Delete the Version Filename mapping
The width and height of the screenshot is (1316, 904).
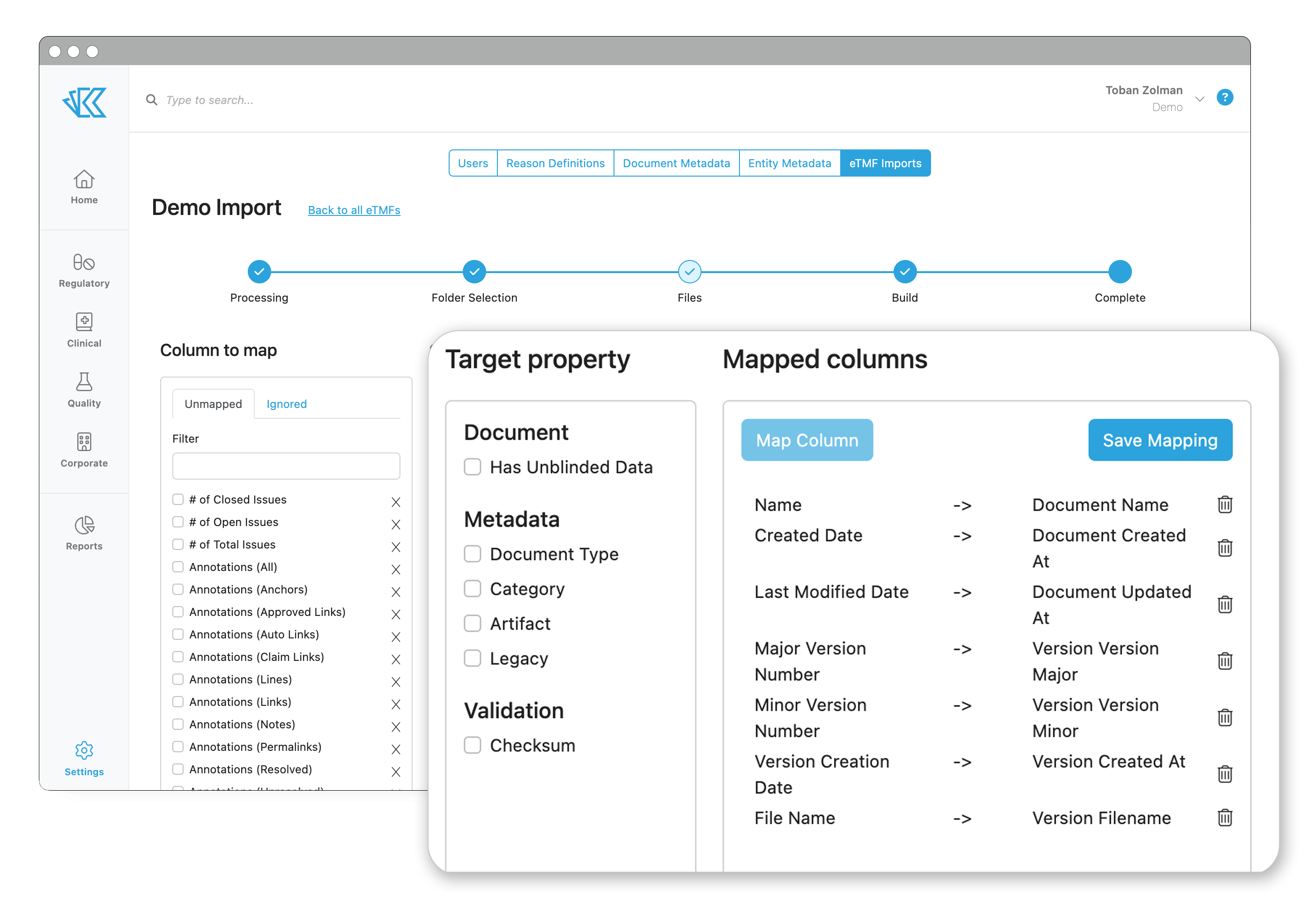pyautogui.click(x=1225, y=818)
